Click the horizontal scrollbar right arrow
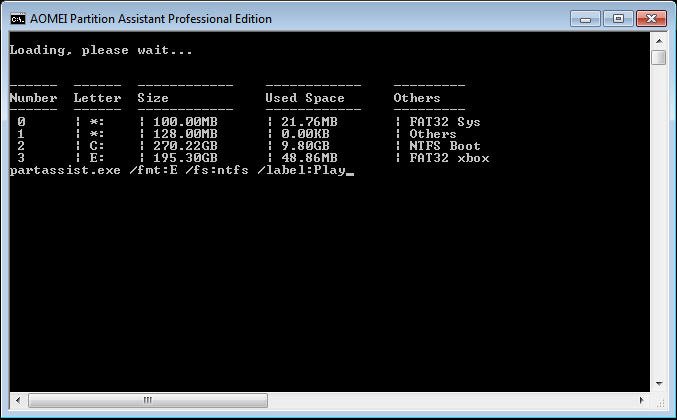 pos(642,400)
